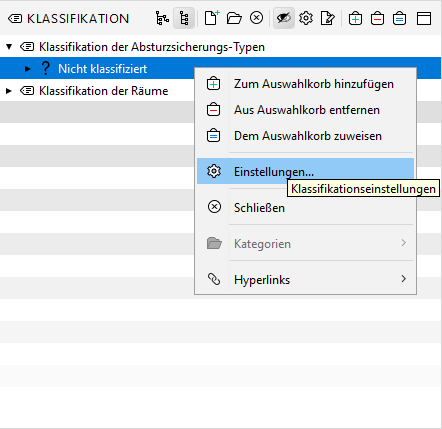
Task: Open the Hyperlinks submenu
Action: tap(305, 279)
